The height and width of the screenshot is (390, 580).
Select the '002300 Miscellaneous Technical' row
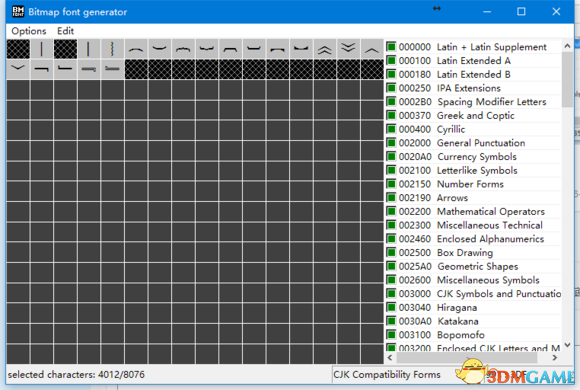tap(473, 225)
